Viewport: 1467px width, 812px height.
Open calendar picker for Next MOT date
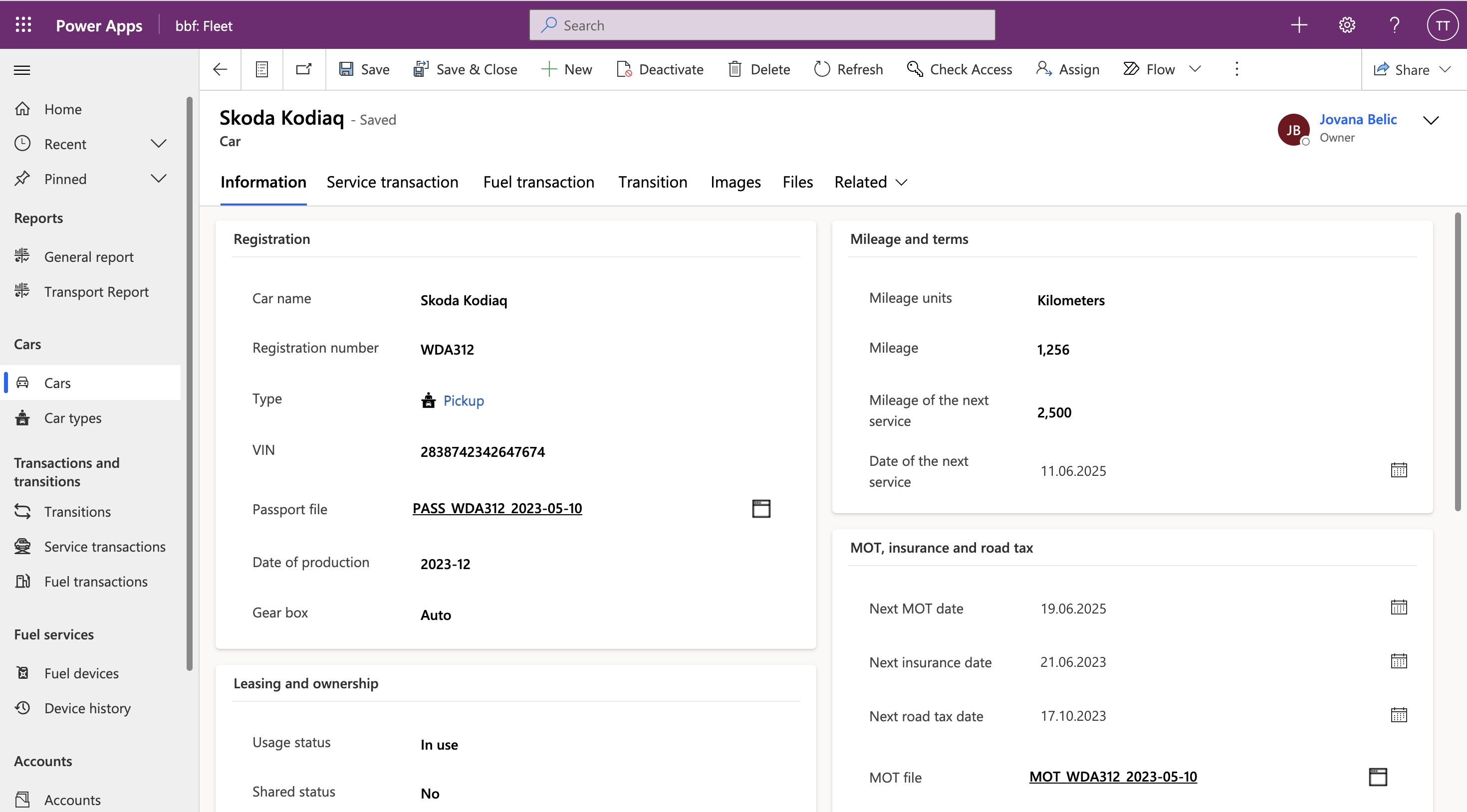[x=1398, y=608]
